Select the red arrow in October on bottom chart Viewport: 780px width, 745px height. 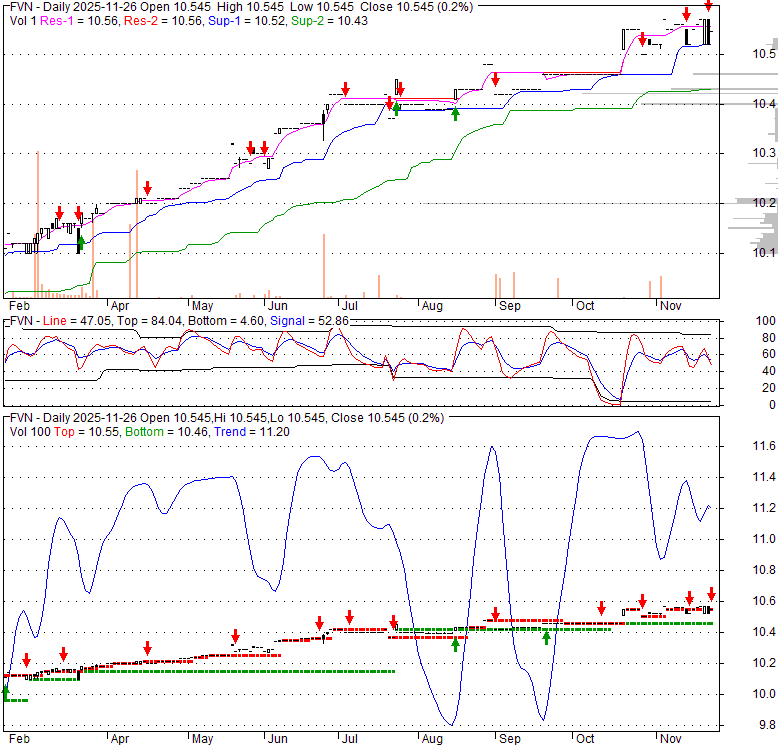click(602, 607)
